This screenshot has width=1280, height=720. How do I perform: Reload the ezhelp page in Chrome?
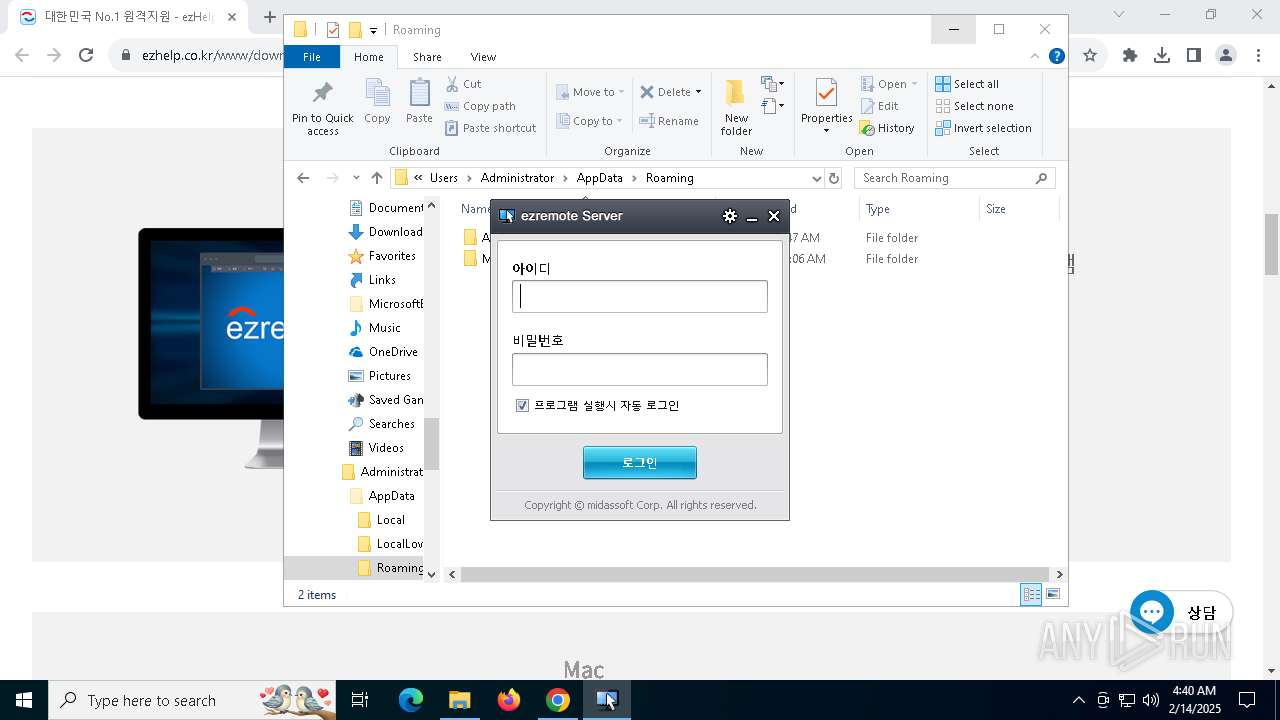point(86,55)
